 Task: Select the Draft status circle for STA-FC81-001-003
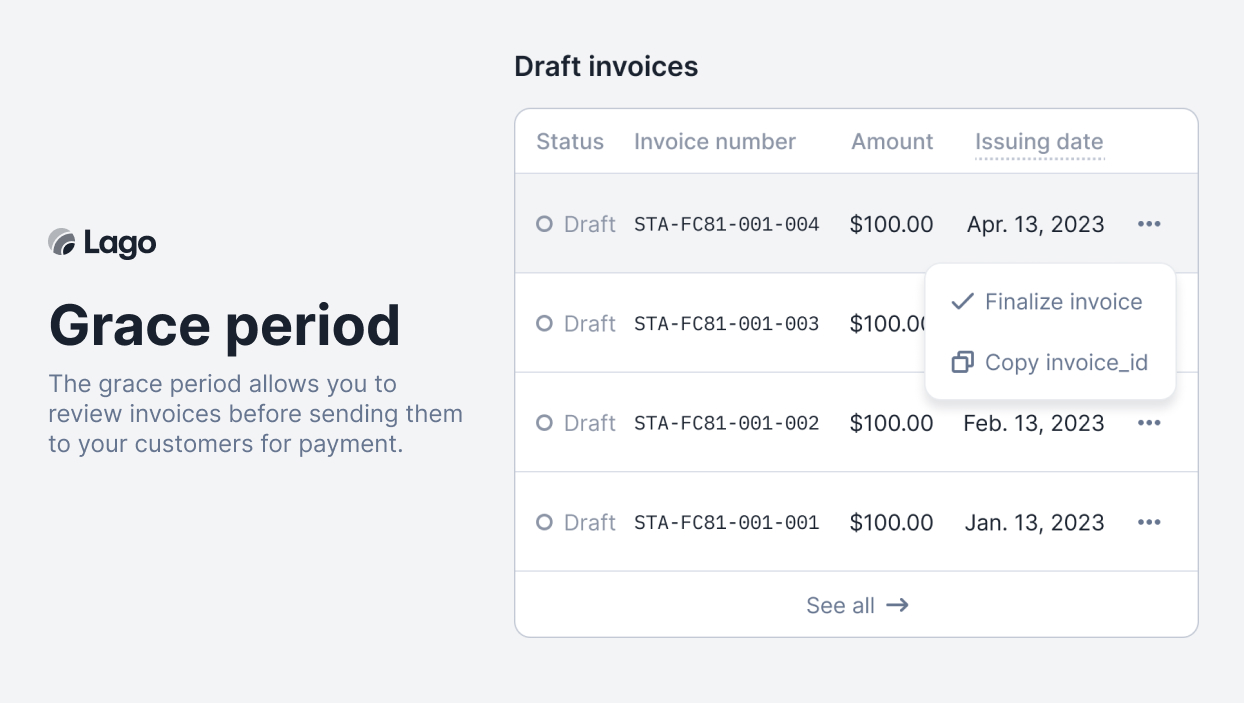(x=545, y=323)
